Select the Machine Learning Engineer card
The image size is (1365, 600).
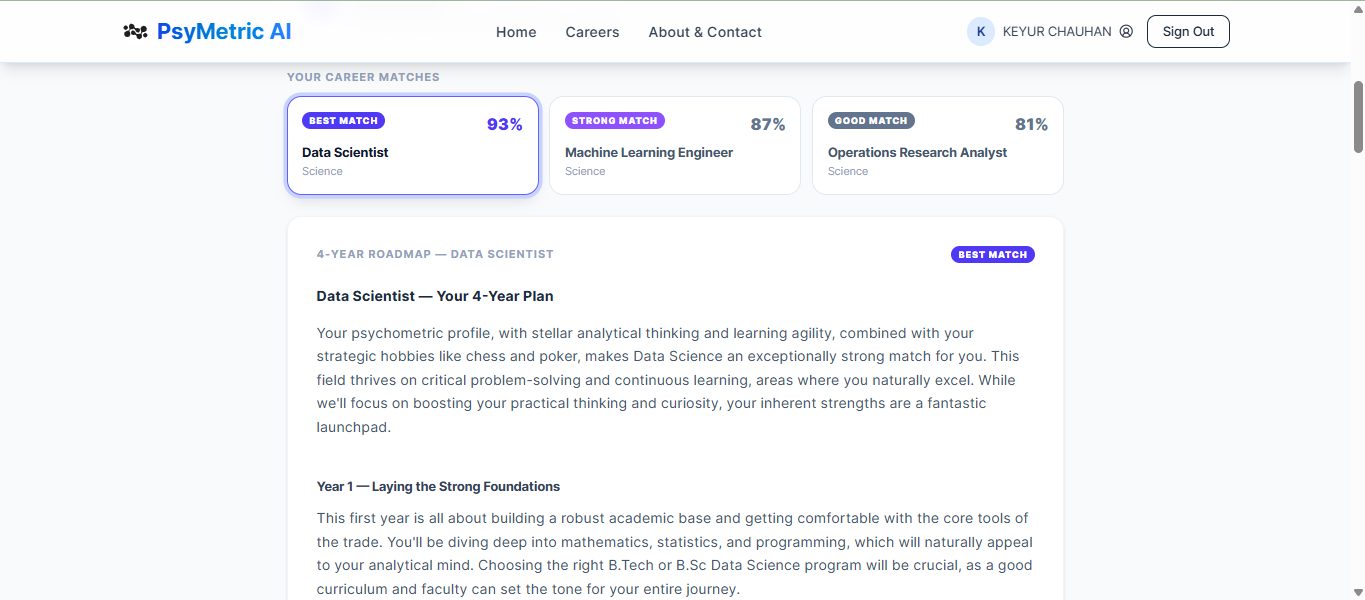coord(675,145)
